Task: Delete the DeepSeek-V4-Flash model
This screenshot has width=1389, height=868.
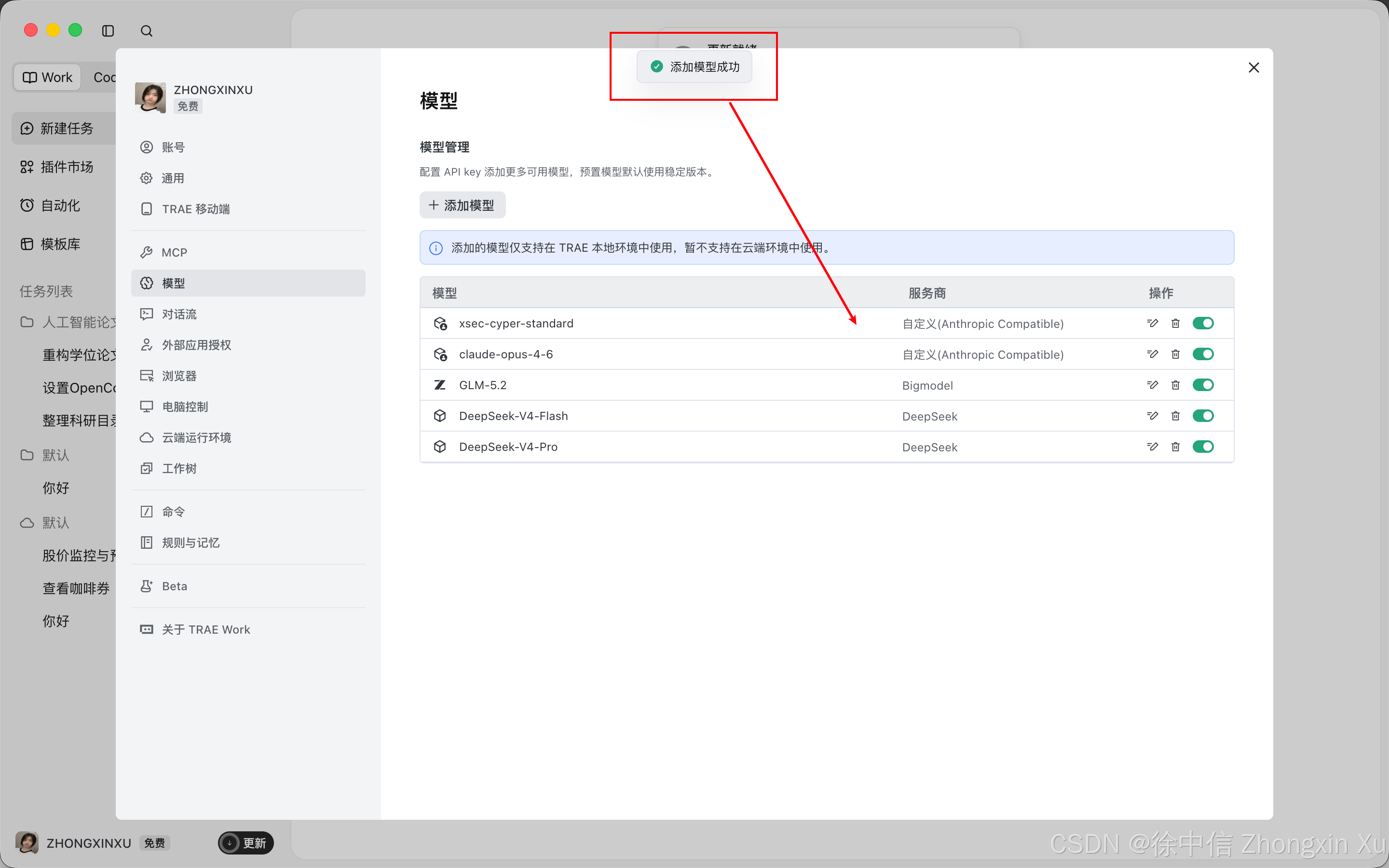Action: pyautogui.click(x=1175, y=416)
